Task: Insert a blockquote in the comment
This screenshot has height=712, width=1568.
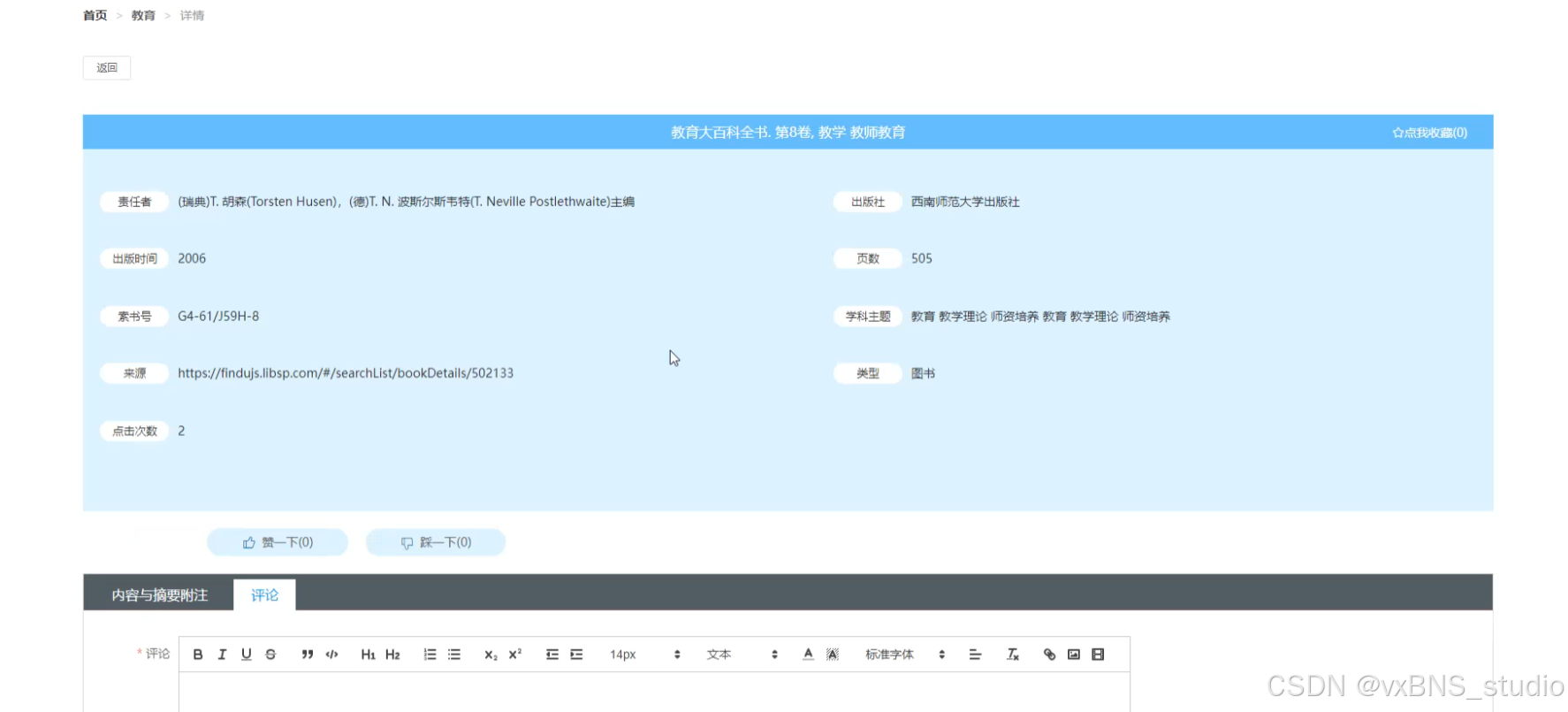Action: 308,655
